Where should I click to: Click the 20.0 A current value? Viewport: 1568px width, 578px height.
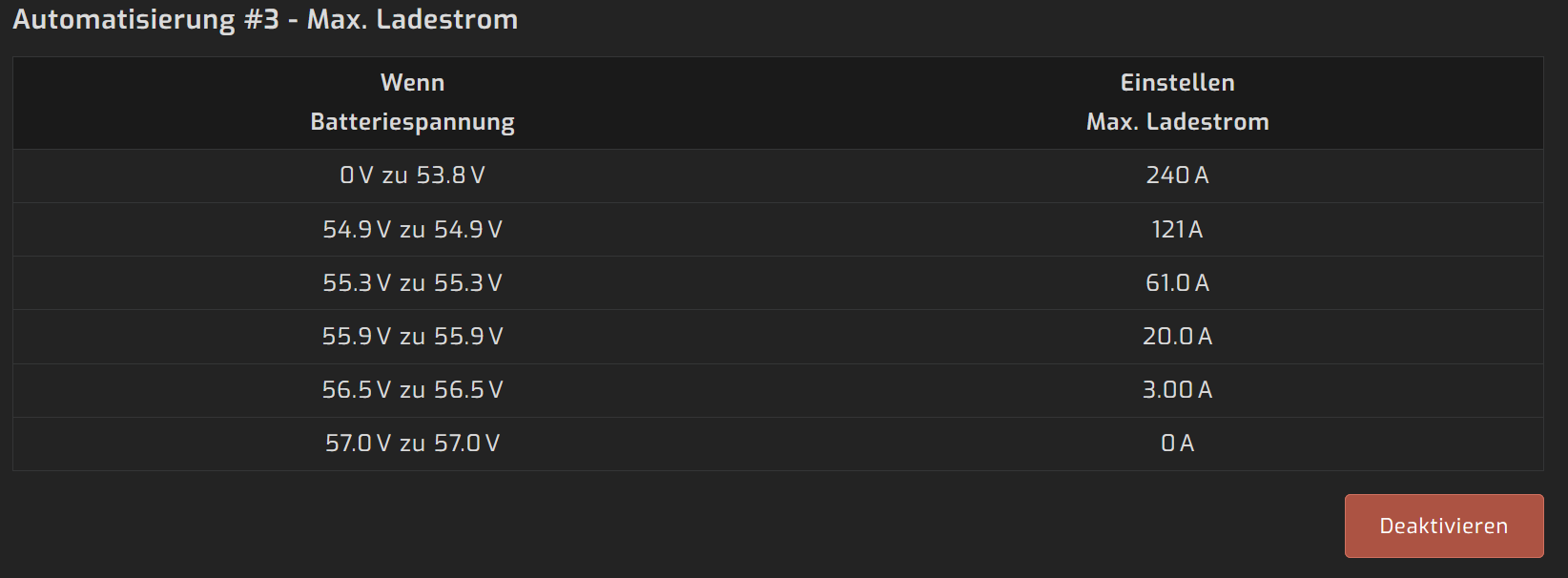[x=1177, y=337]
